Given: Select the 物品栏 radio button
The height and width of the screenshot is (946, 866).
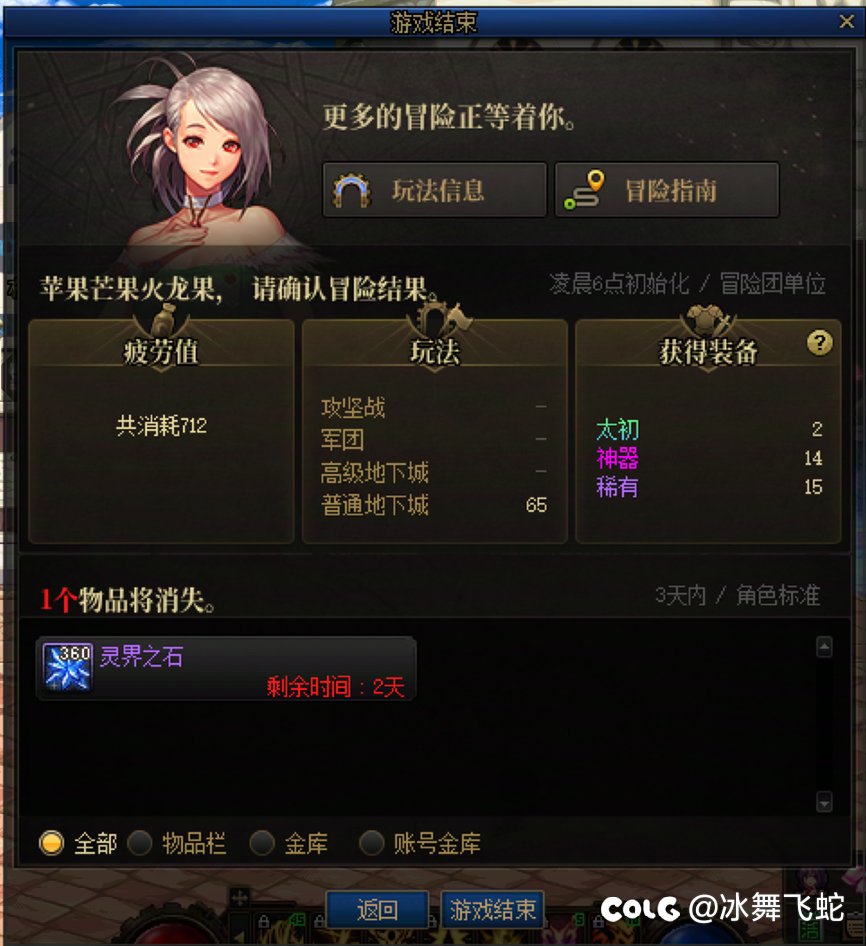Looking at the screenshot, I should 139,843.
